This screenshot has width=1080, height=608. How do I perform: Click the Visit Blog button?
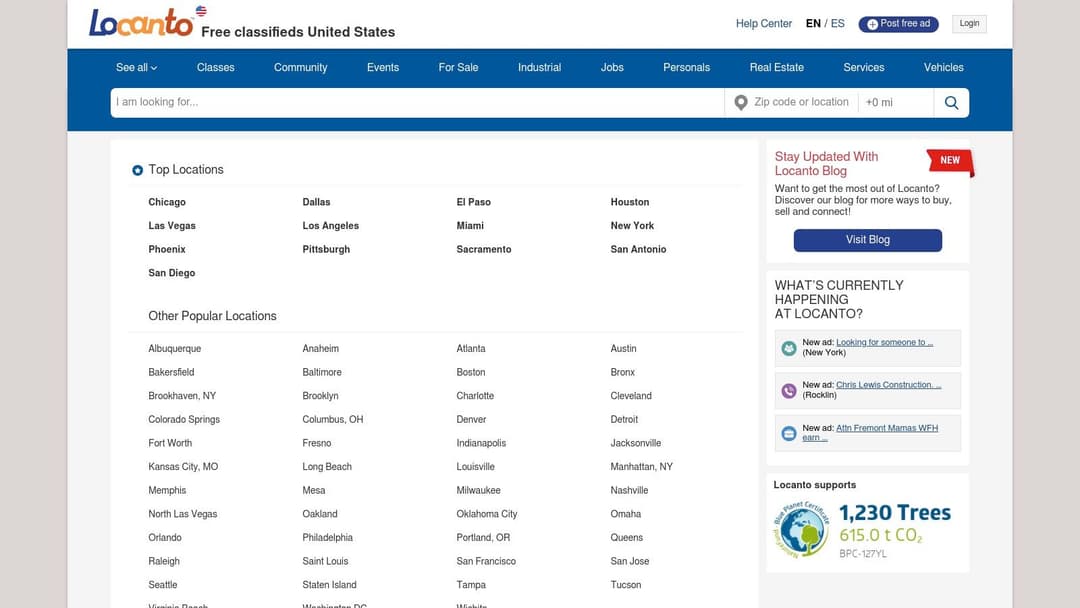tap(867, 240)
